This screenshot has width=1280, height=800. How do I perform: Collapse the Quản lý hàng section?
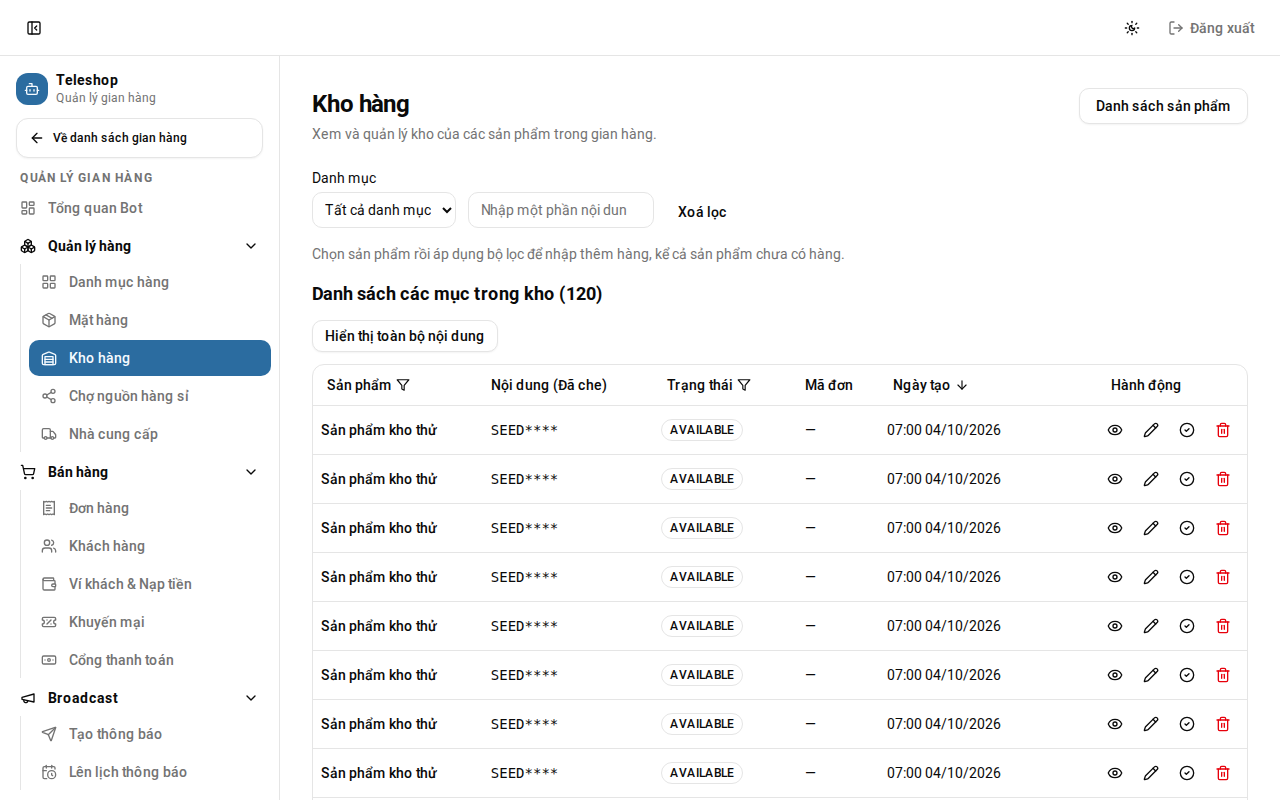tap(139, 246)
